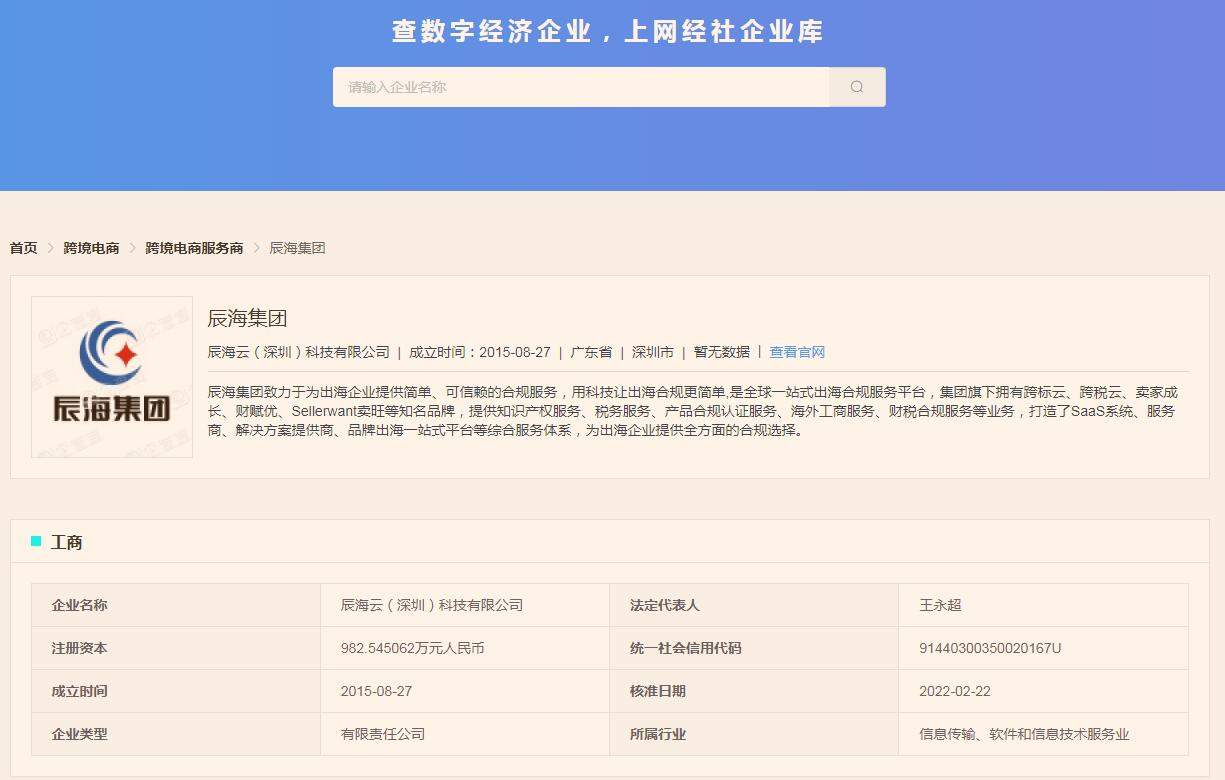Select the 所属行业 label cell
The image size is (1225, 780).
[754, 734]
